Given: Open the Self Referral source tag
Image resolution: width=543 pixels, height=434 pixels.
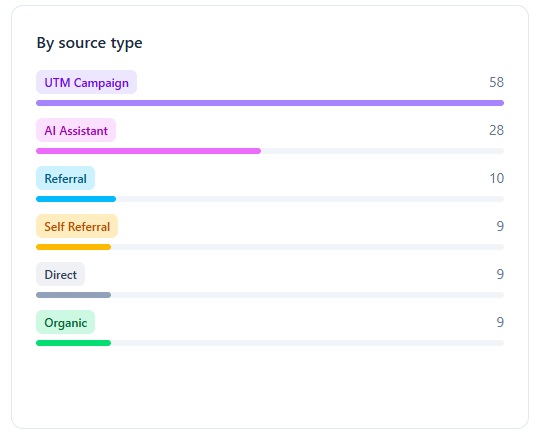Looking at the screenshot, I should [77, 227].
